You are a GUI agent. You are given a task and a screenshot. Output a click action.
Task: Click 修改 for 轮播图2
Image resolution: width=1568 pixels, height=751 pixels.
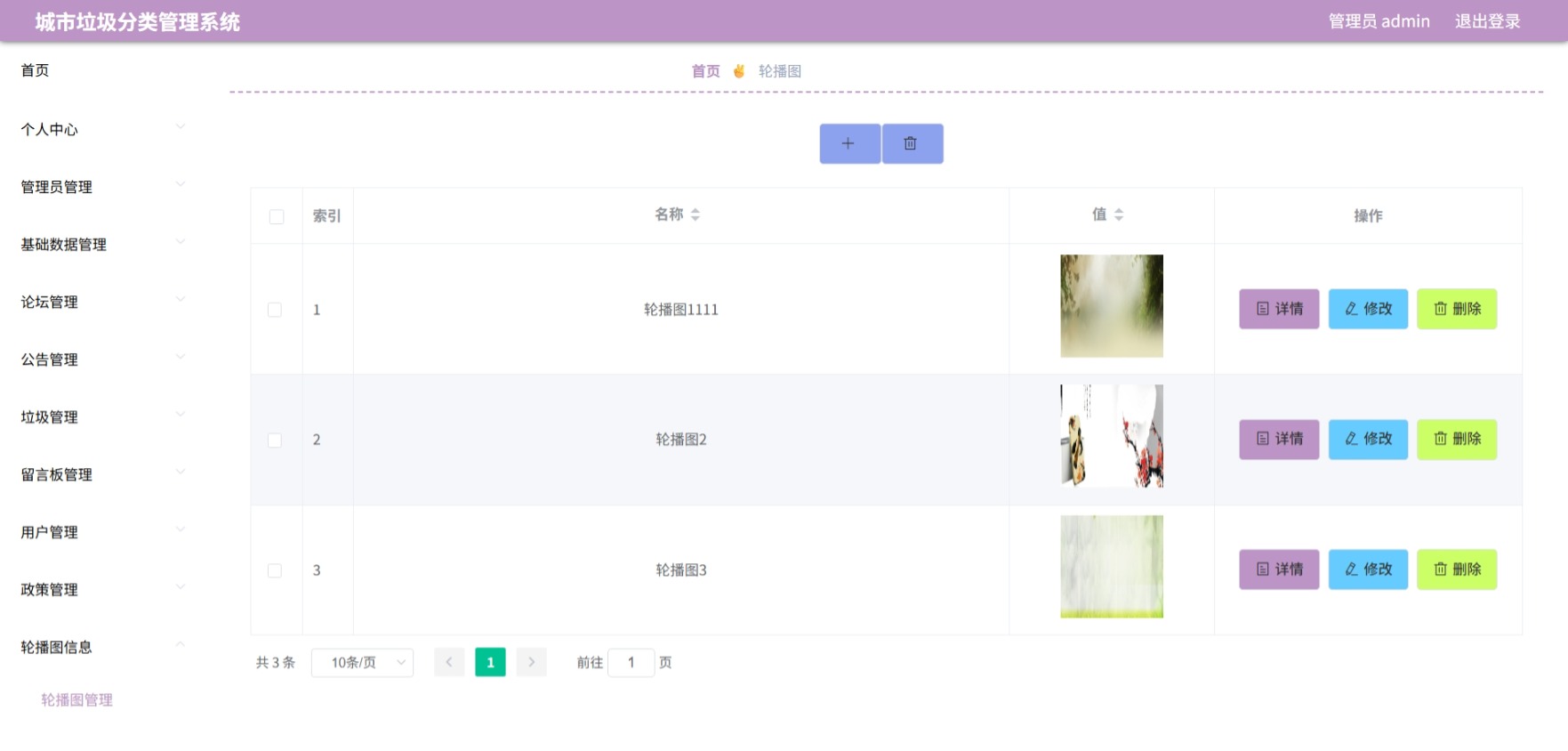coord(1368,439)
